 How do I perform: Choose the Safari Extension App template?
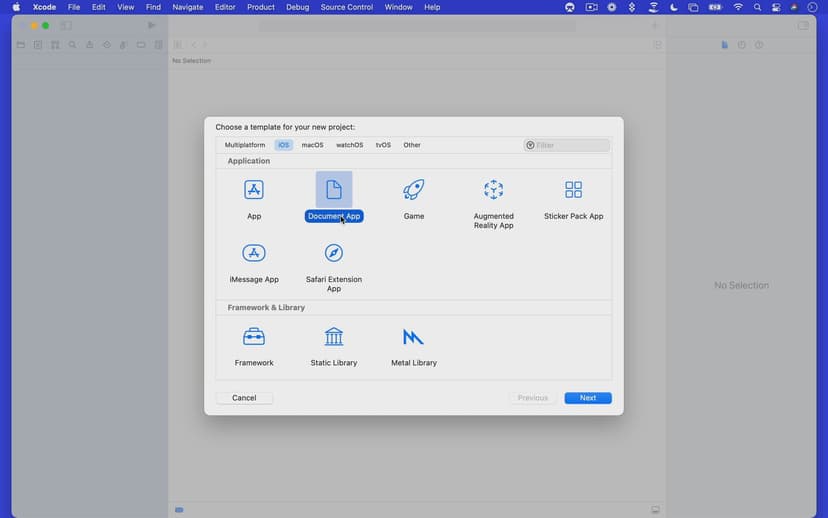click(334, 254)
